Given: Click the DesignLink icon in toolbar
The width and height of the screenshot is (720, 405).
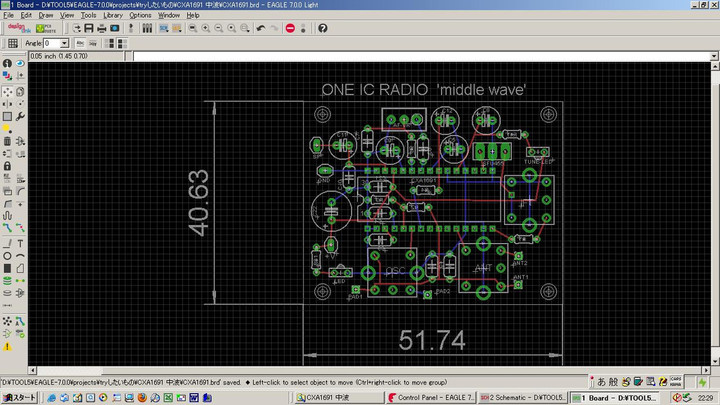Looking at the screenshot, I should (19, 28).
